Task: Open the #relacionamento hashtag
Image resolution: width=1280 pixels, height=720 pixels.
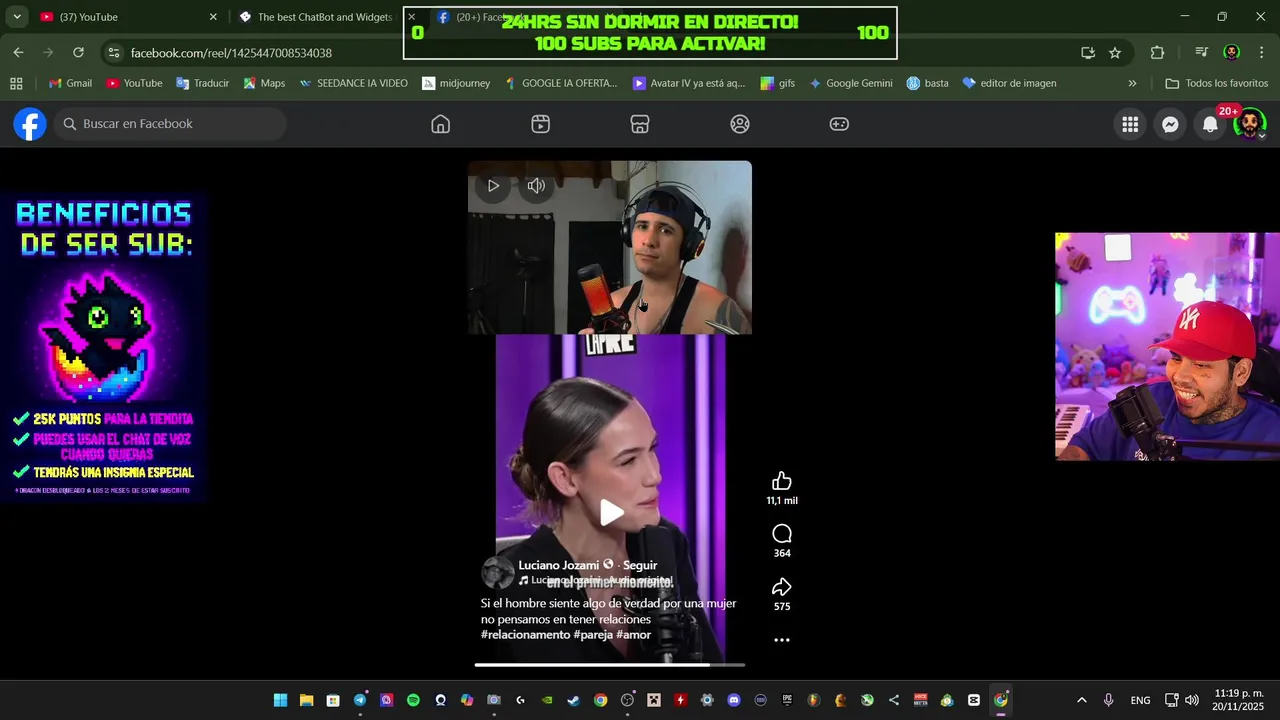Action: coord(525,635)
